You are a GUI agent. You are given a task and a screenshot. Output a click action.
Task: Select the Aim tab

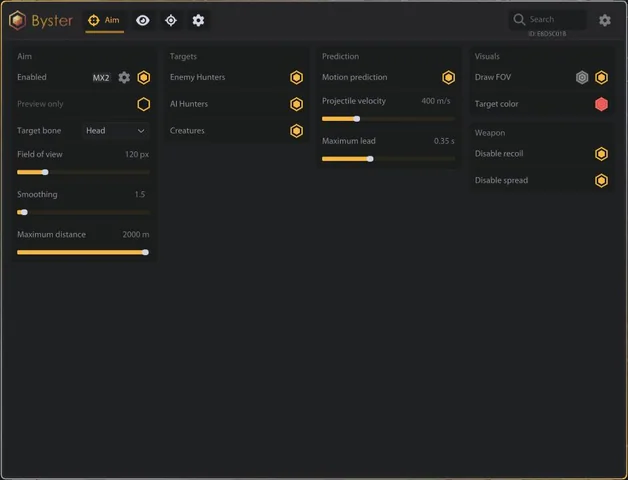(x=104, y=20)
